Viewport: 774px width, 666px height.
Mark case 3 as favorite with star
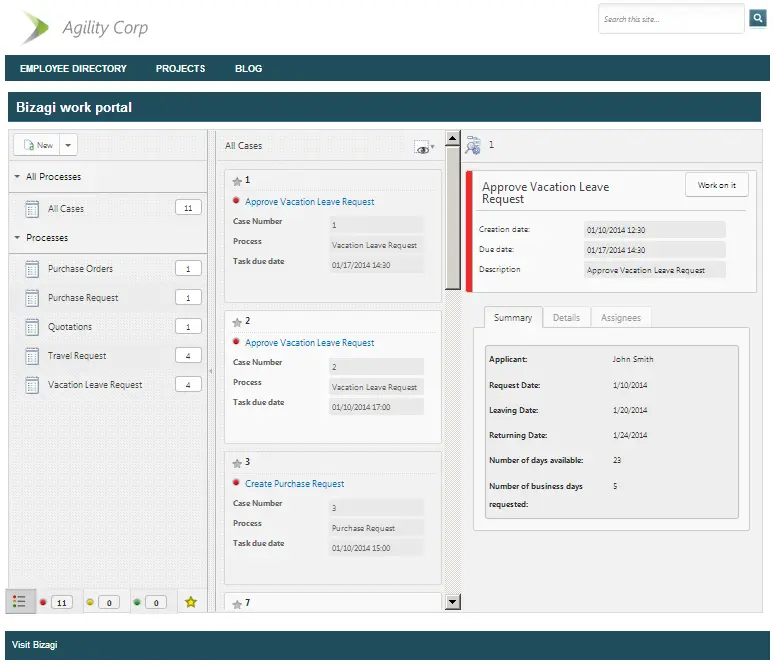point(237,463)
